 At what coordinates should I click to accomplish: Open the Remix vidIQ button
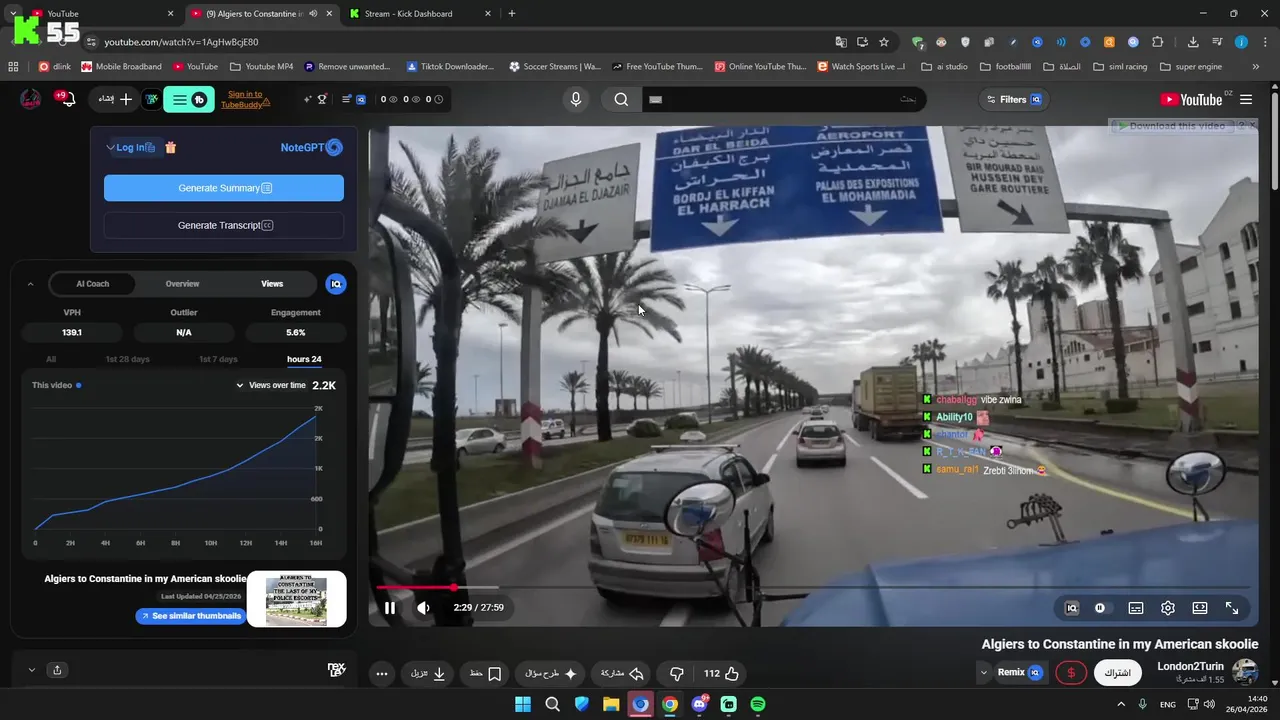[x=1020, y=673]
